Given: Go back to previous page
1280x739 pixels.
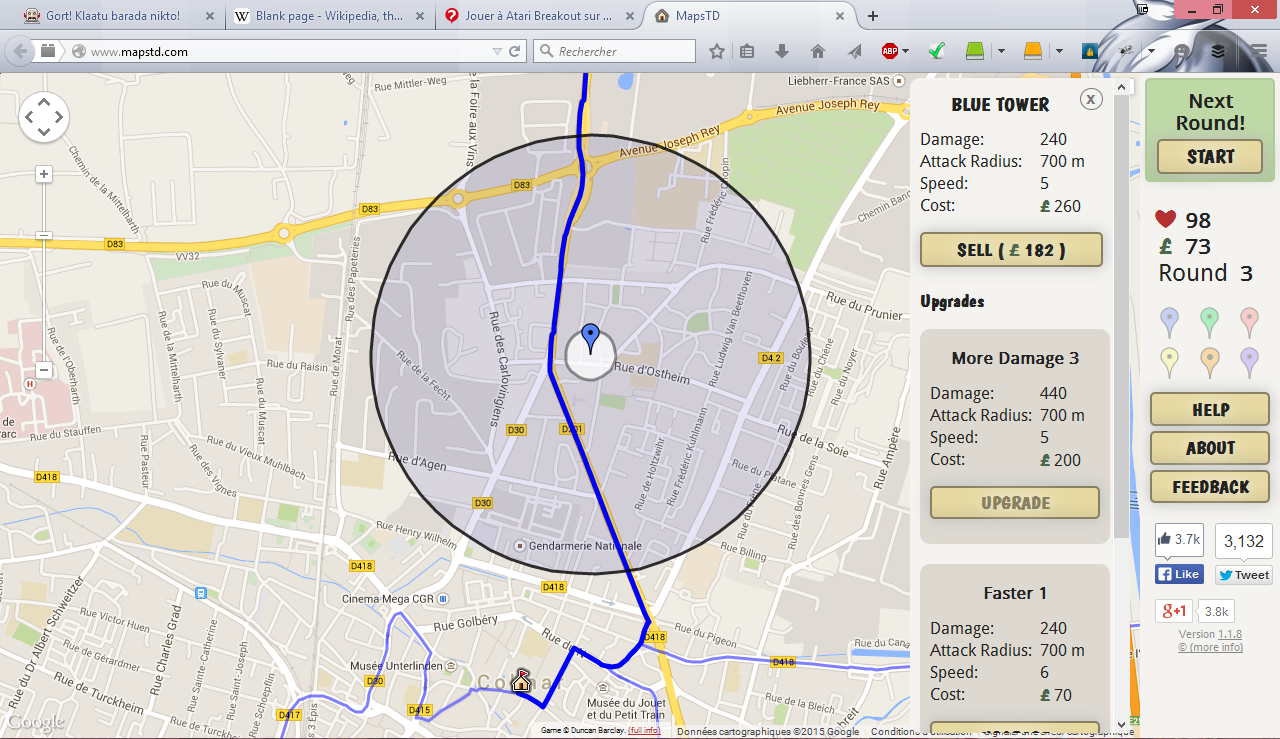Looking at the screenshot, I should click(x=19, y=51).
